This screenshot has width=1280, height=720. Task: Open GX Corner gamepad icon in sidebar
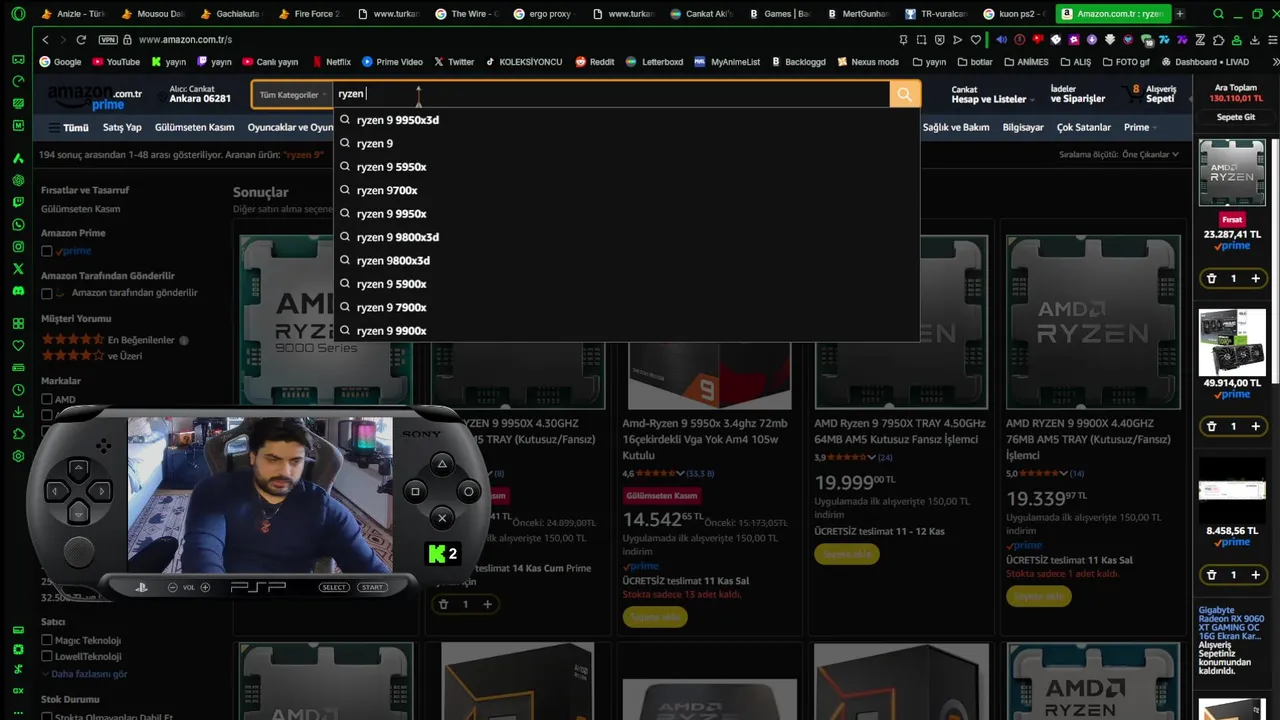pos(18,59)
